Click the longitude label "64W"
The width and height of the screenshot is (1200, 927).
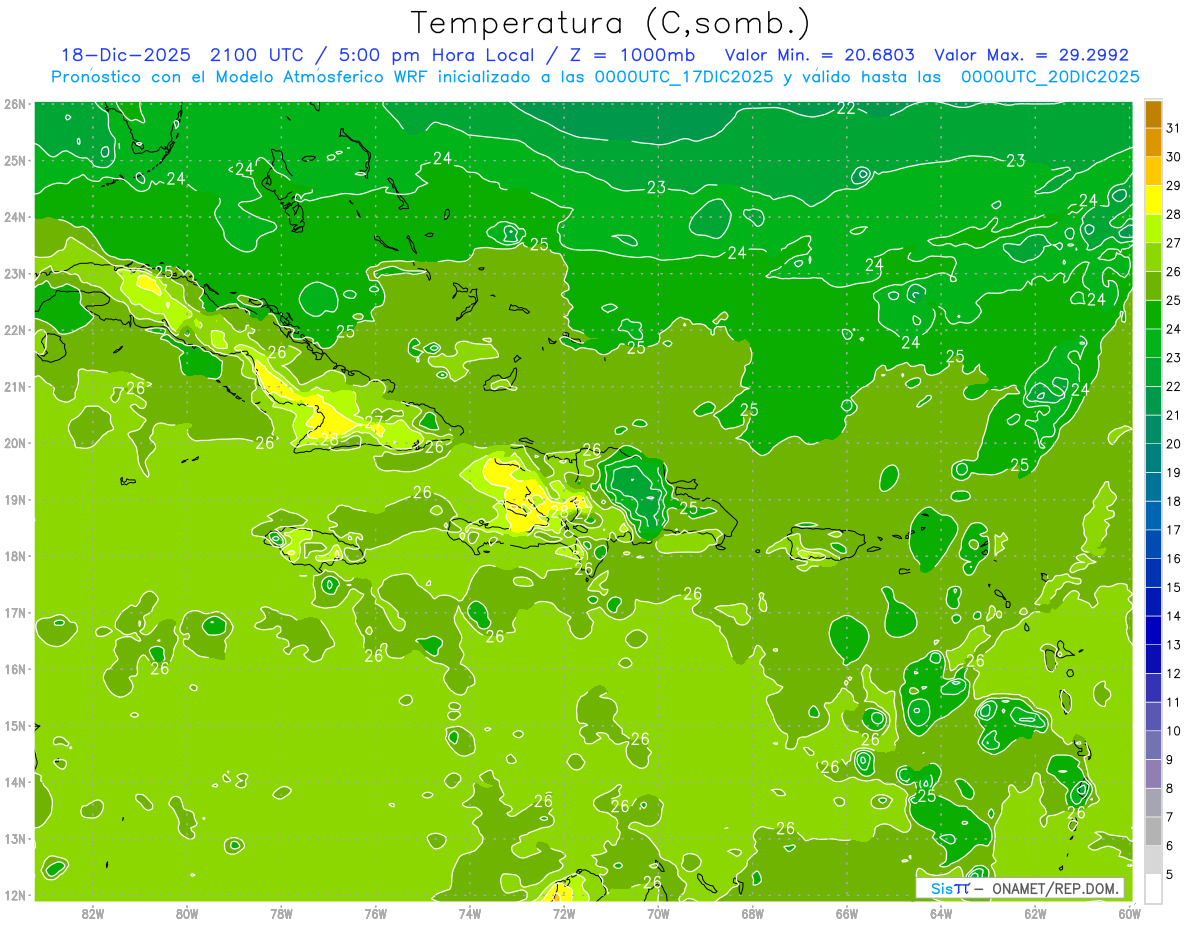point(941,912)
